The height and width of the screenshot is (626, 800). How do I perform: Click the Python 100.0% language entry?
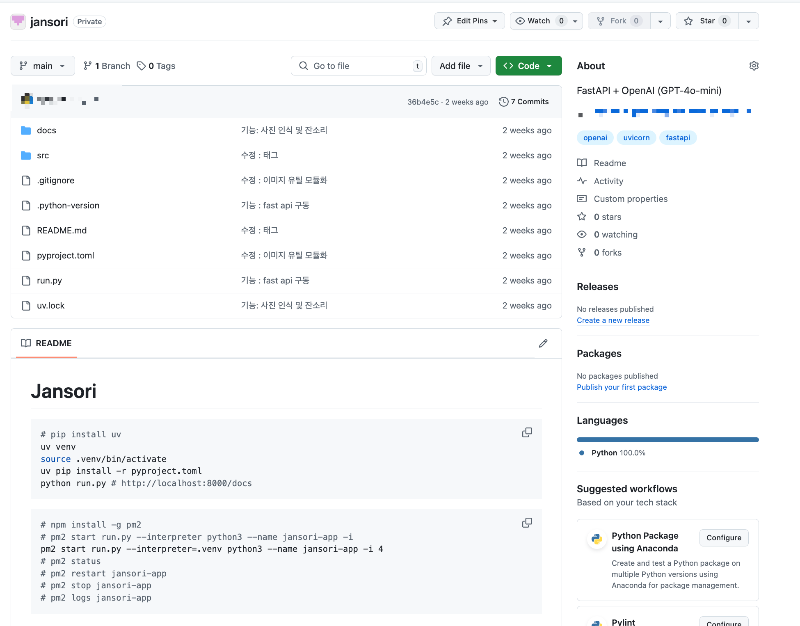(x=613, y=453)
